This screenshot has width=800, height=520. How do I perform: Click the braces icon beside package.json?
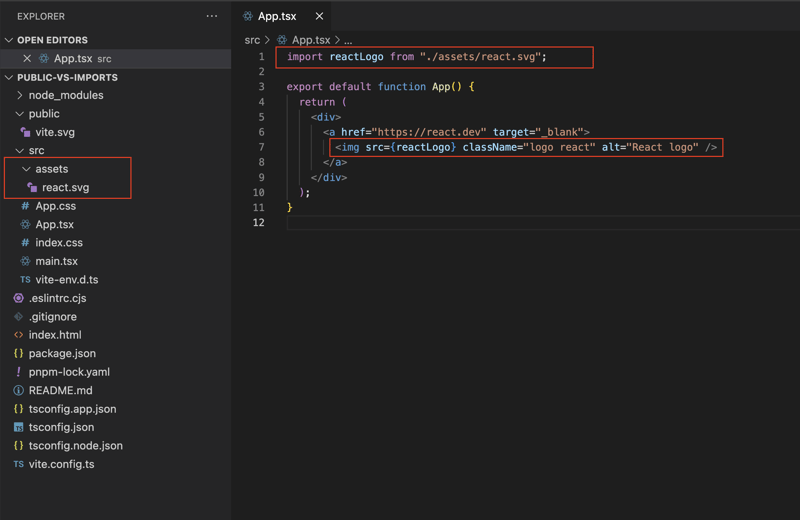[x=18, y=354]
